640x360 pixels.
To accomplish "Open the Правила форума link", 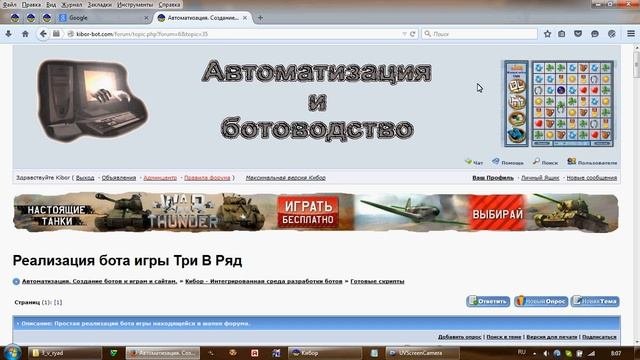I will 207,178.
